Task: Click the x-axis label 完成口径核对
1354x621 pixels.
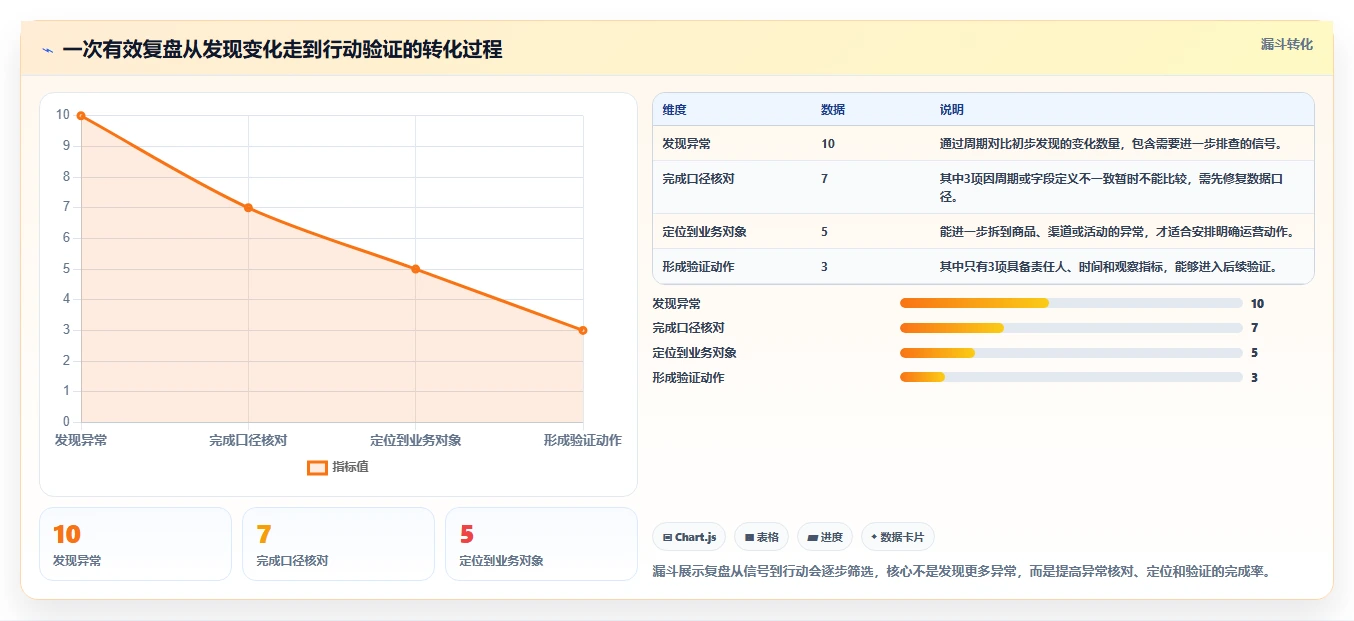Action: coord(248,440)
